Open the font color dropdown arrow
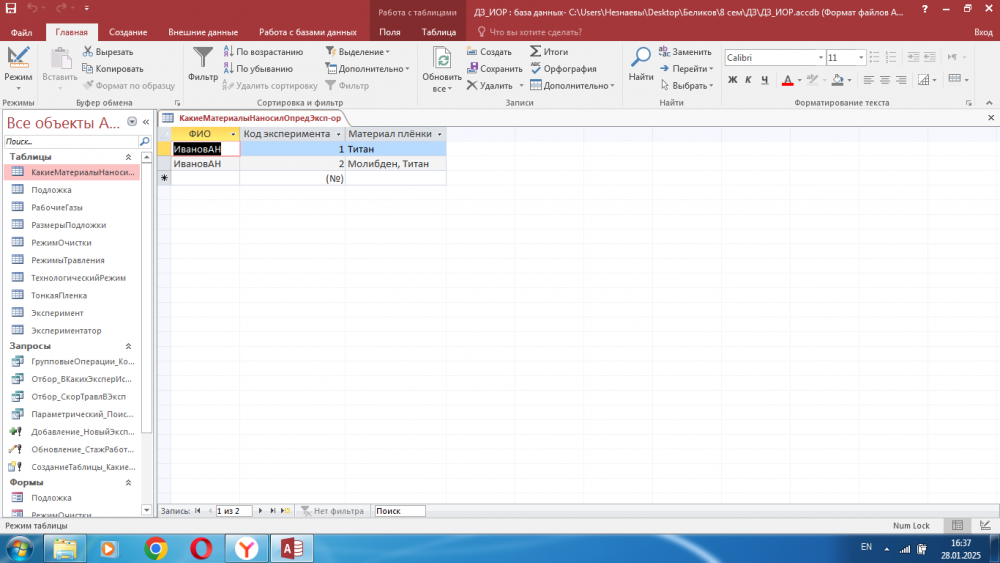Screen dimensions: 1000x563 [799, 80]
